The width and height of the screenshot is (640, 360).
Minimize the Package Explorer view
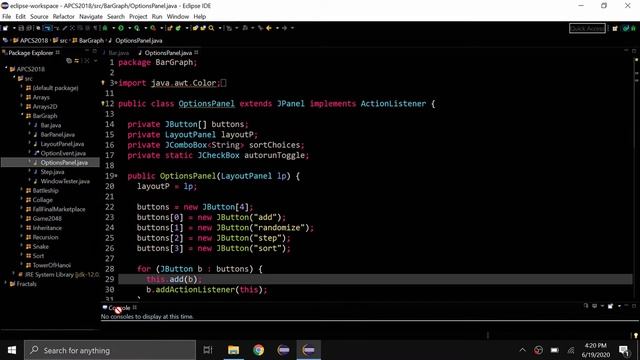[87, 51]
